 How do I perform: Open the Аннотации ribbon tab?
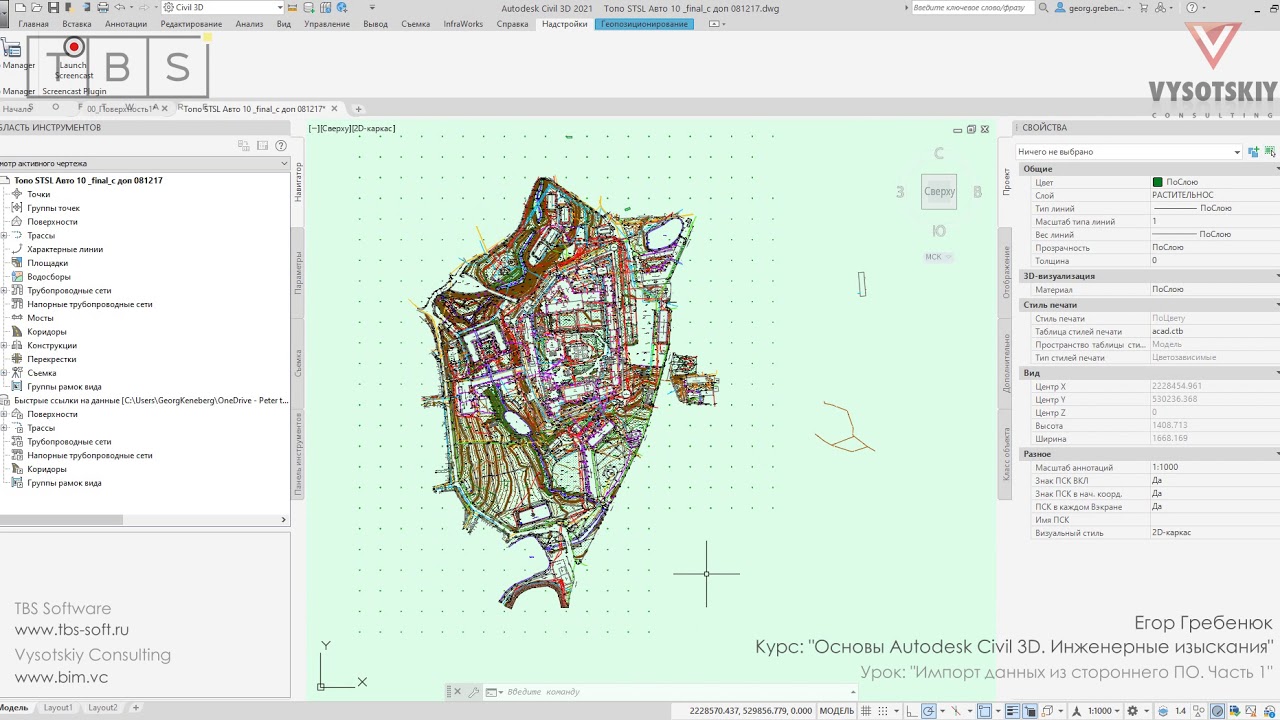(x=125, y=24)
